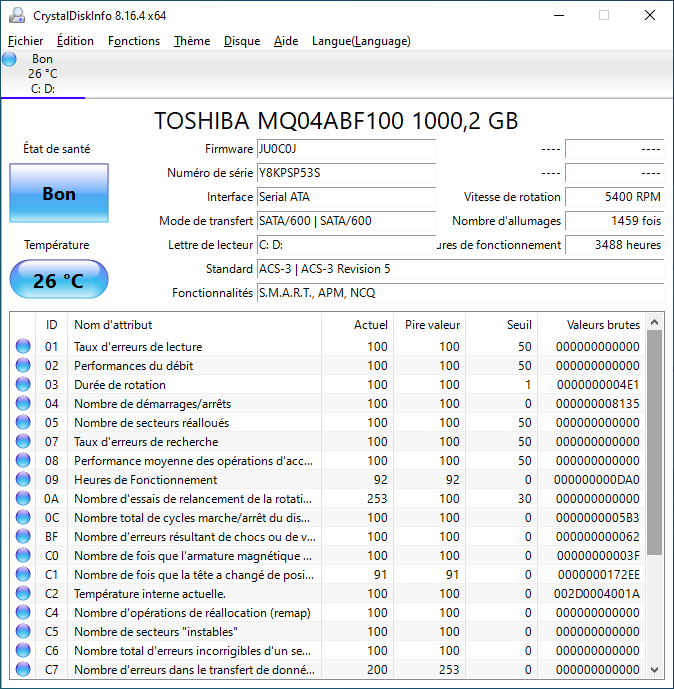The width and height of the screenshot is (674, 689).
Task: Click the ID column header
Action: click(51, 325)
